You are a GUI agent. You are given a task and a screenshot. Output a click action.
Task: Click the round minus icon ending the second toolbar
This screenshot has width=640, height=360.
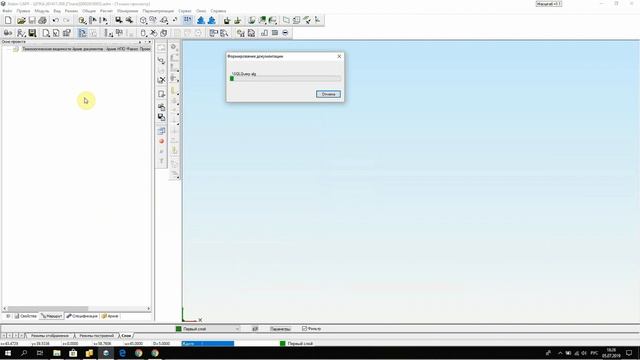tap(285, 33)
